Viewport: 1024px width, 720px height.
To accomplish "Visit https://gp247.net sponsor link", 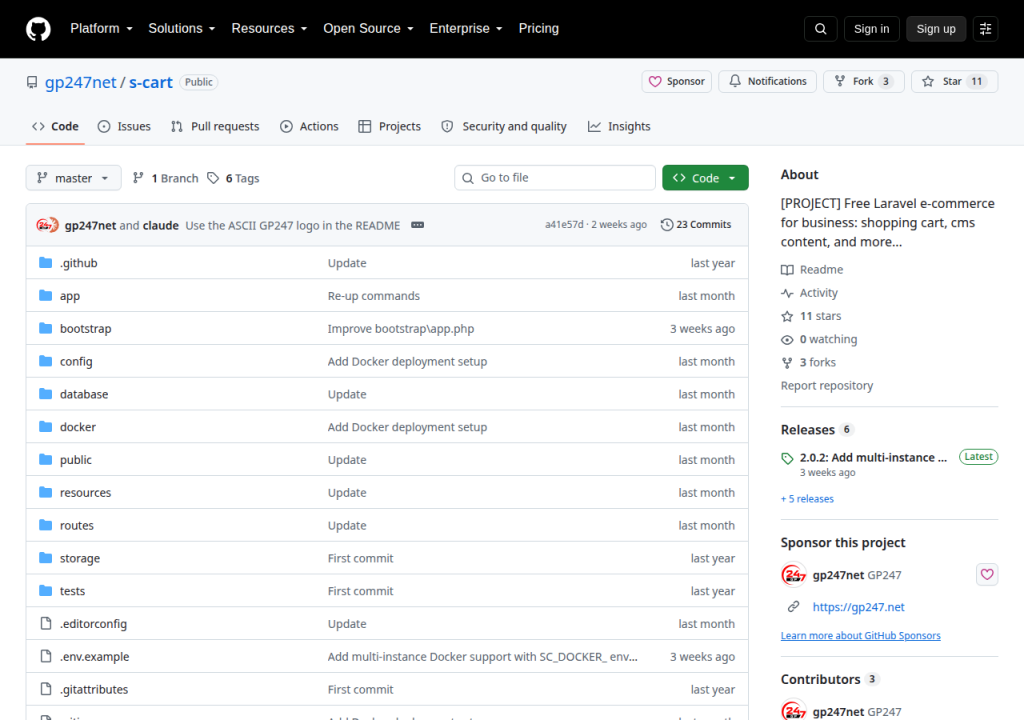I will pyautogui.click(x=859, y=607).
